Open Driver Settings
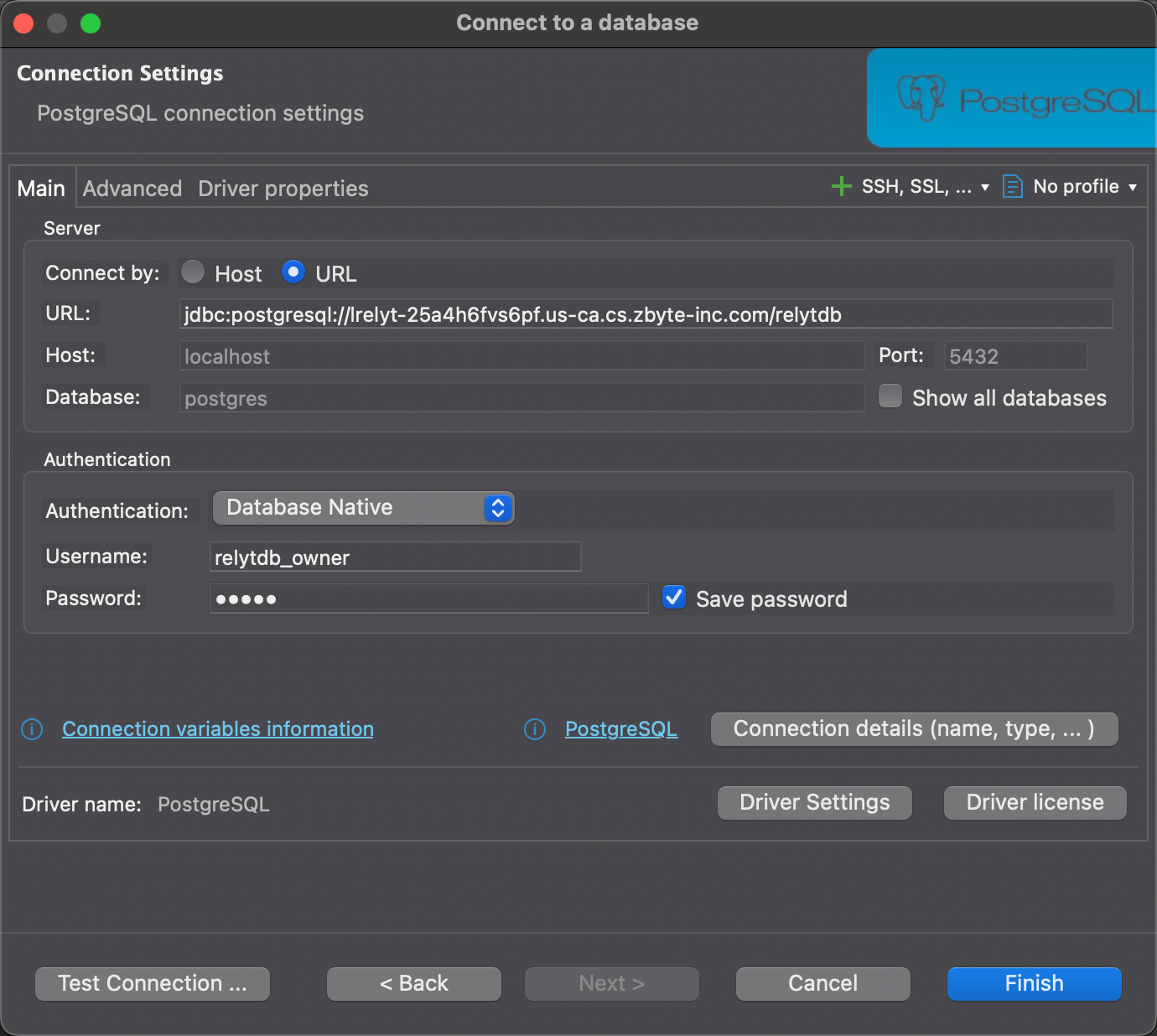Viewport: 1157px width, 1036px height. (815, 803)
